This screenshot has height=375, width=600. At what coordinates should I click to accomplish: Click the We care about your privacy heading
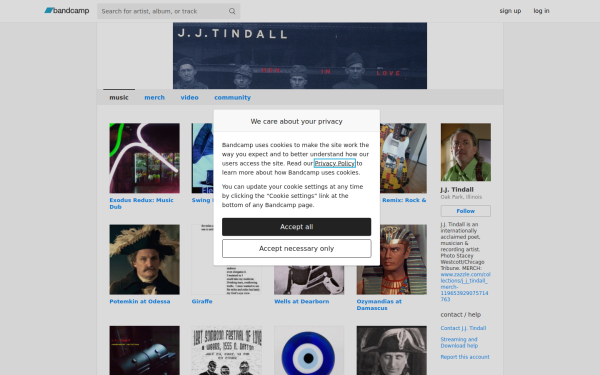[x=296, y=121]
